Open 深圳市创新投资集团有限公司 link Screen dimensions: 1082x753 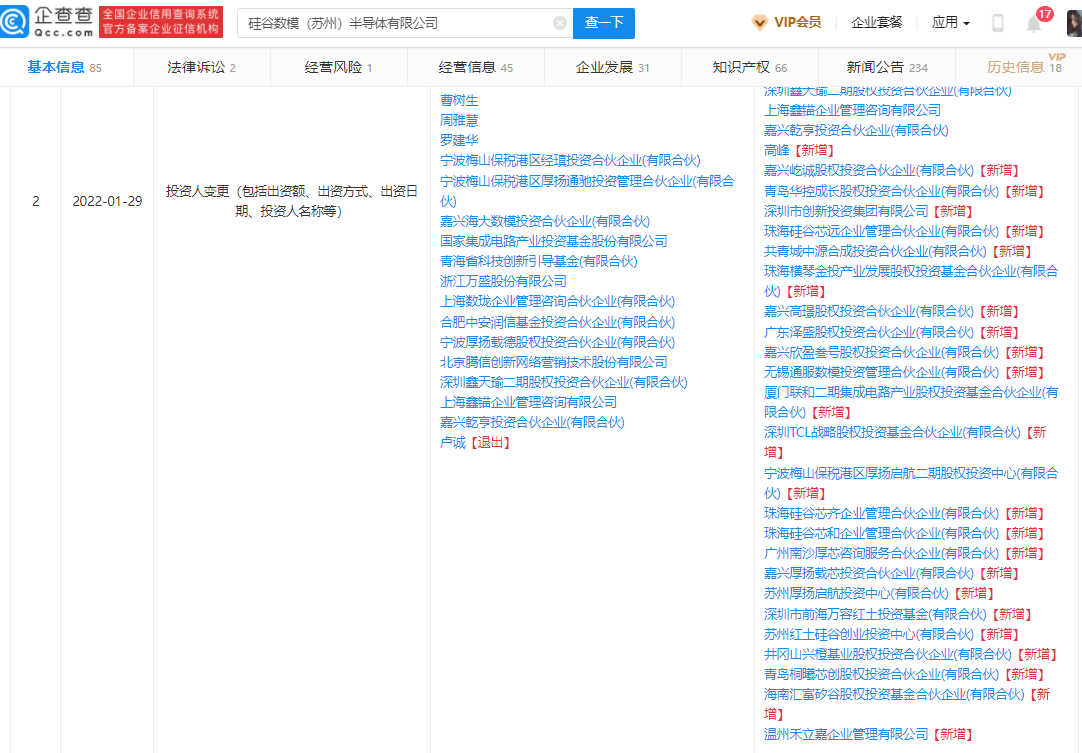point(846,211)
